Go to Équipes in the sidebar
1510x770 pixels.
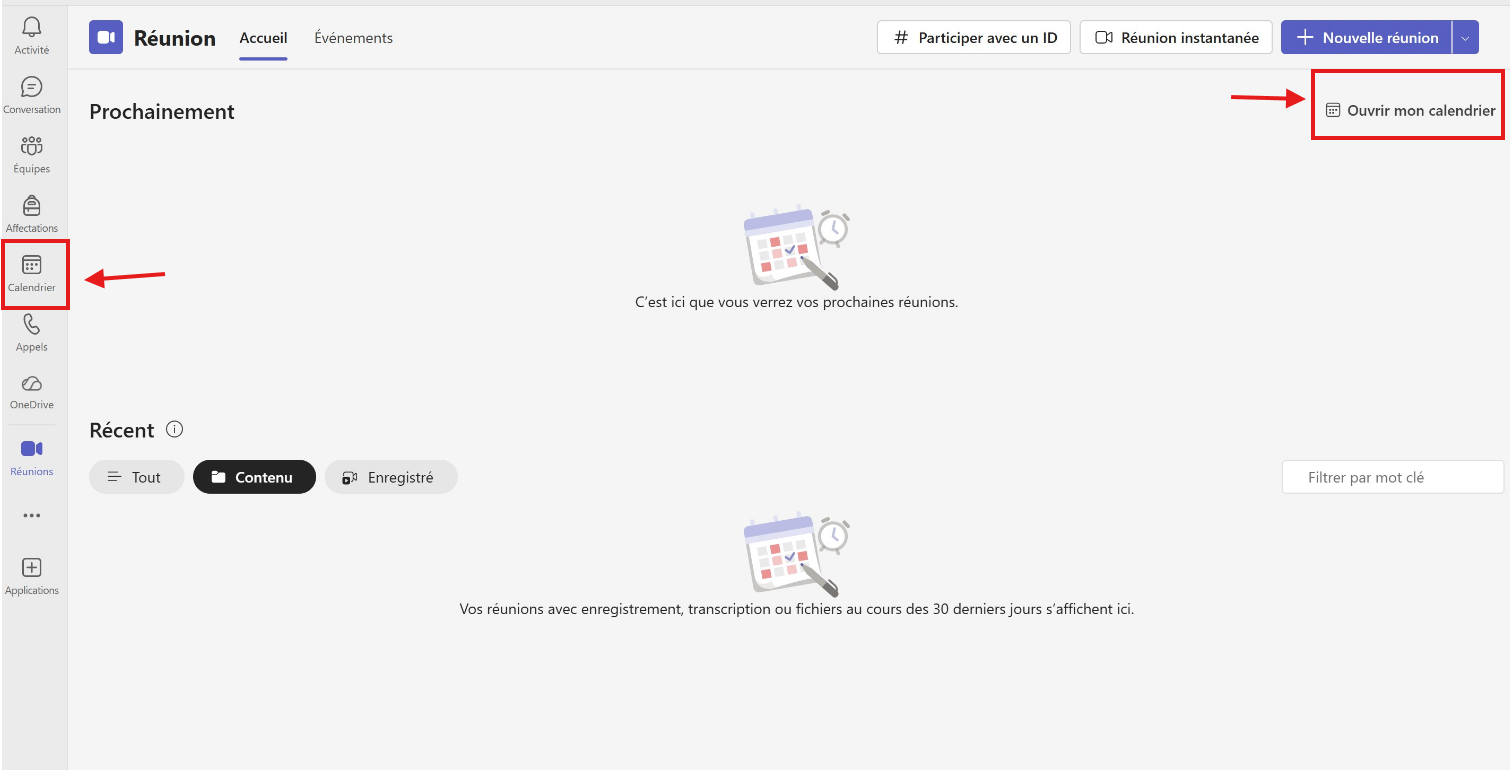pyautogui.click(x=32, y=154)
